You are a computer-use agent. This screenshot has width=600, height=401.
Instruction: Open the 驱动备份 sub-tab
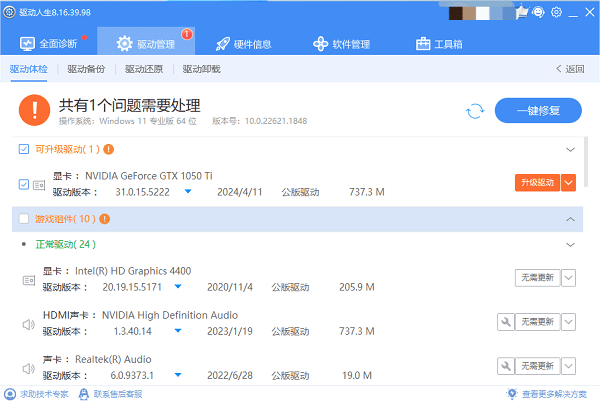[x=87, y=69]
